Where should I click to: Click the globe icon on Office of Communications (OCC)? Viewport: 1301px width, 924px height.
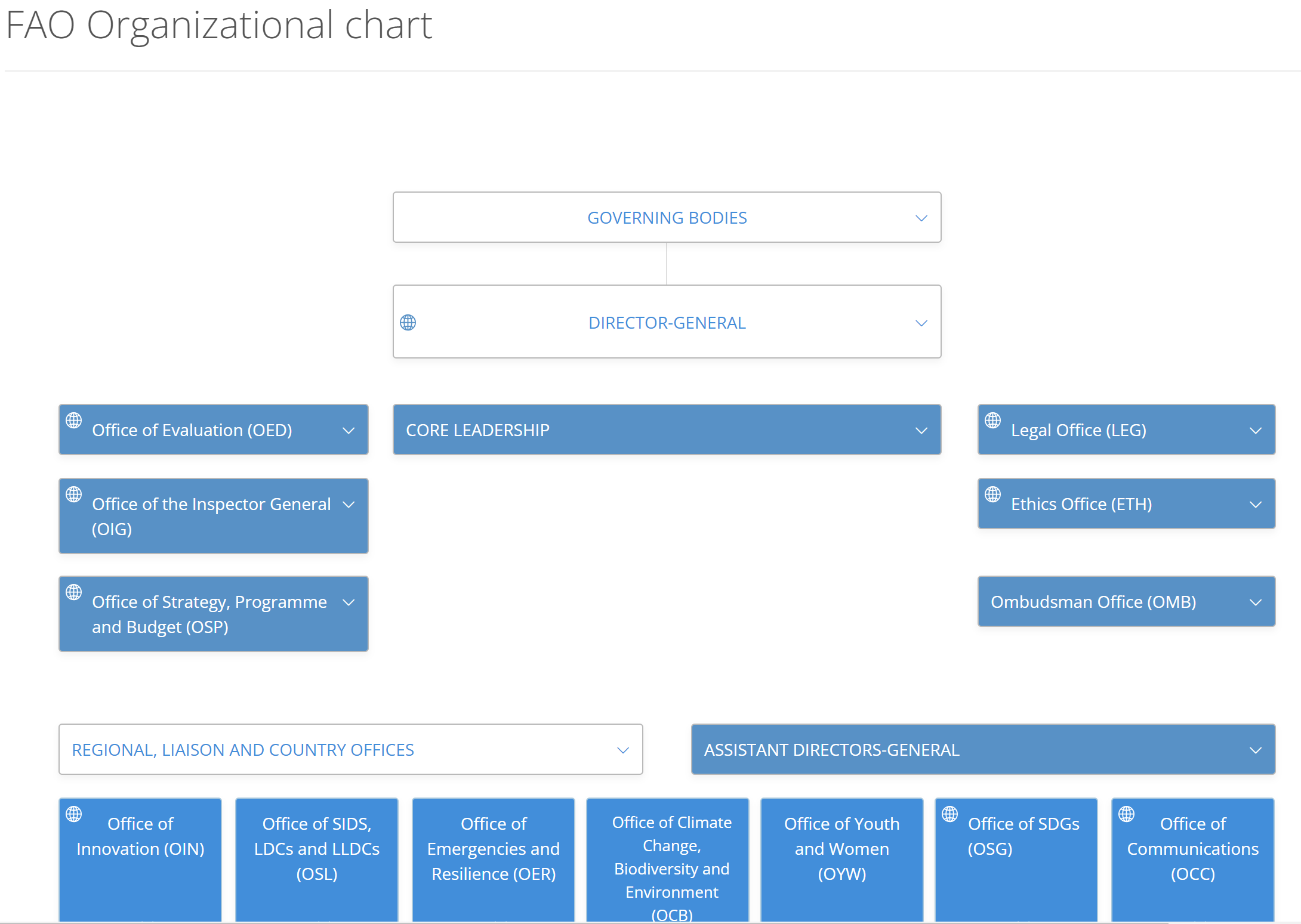[x=1127, y=814]
